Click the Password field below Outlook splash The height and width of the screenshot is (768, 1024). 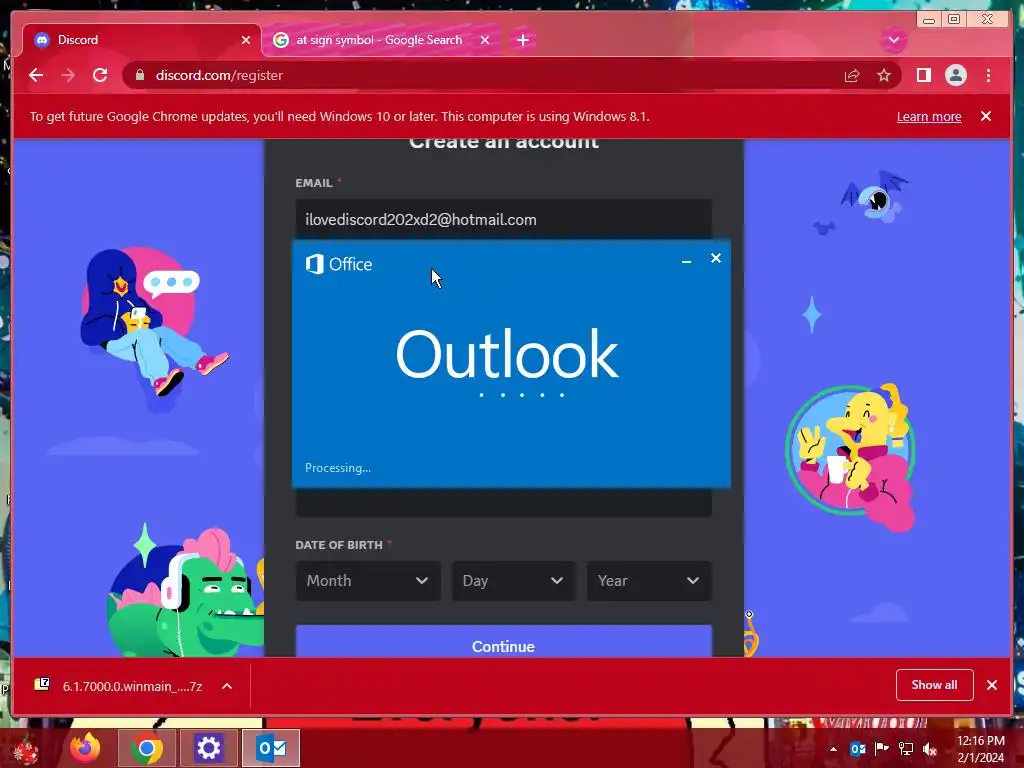tap(504, 502)
